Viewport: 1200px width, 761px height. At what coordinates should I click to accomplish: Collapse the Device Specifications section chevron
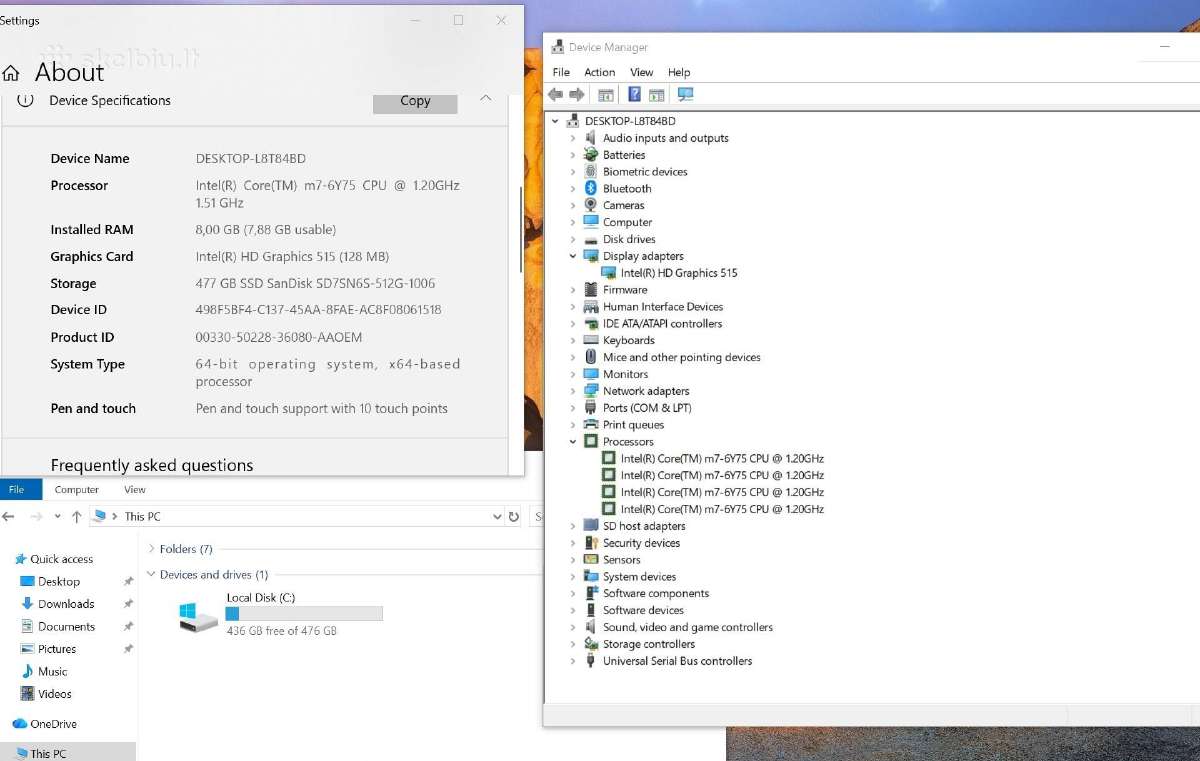click(x=485, y=98)
